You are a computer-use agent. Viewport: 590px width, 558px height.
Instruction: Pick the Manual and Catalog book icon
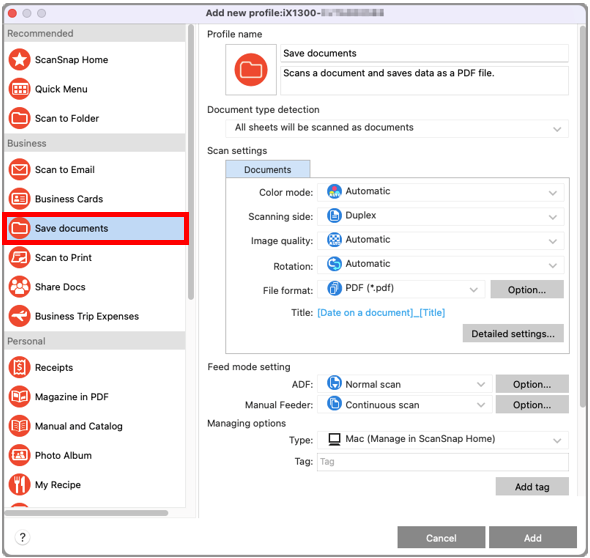coord(20,426)
